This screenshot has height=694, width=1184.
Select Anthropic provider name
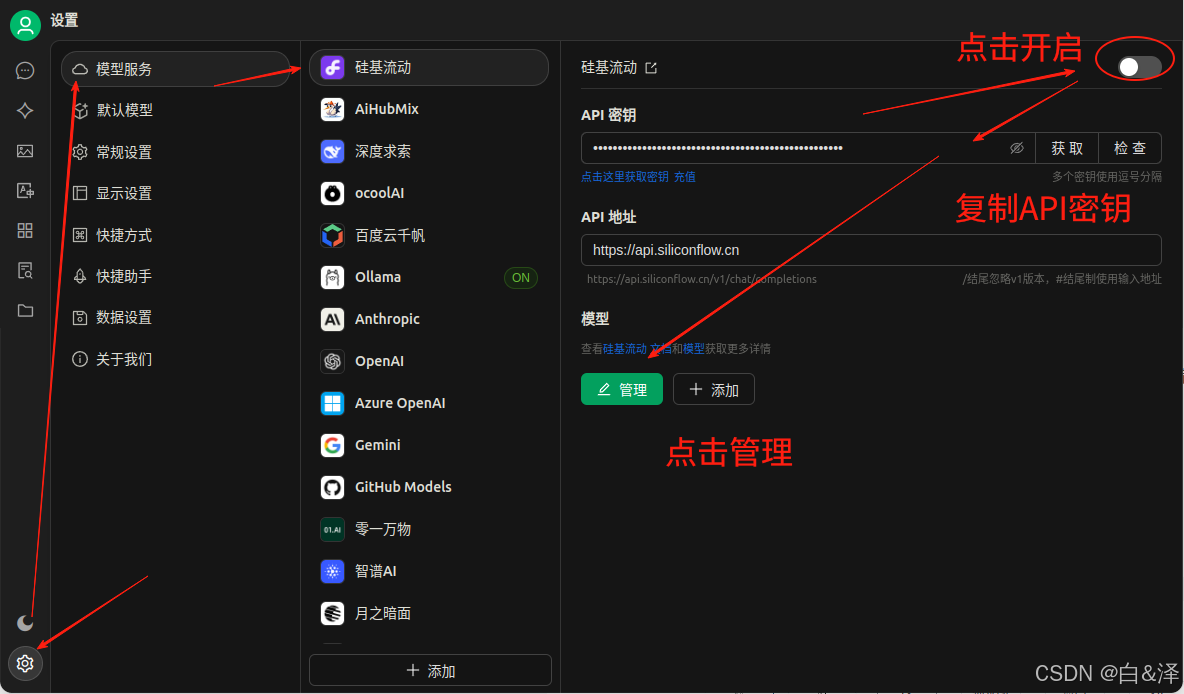click(387, 319)
